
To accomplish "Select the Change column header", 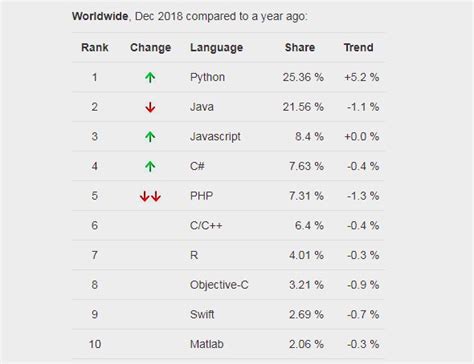I will [x=150, y=47].
